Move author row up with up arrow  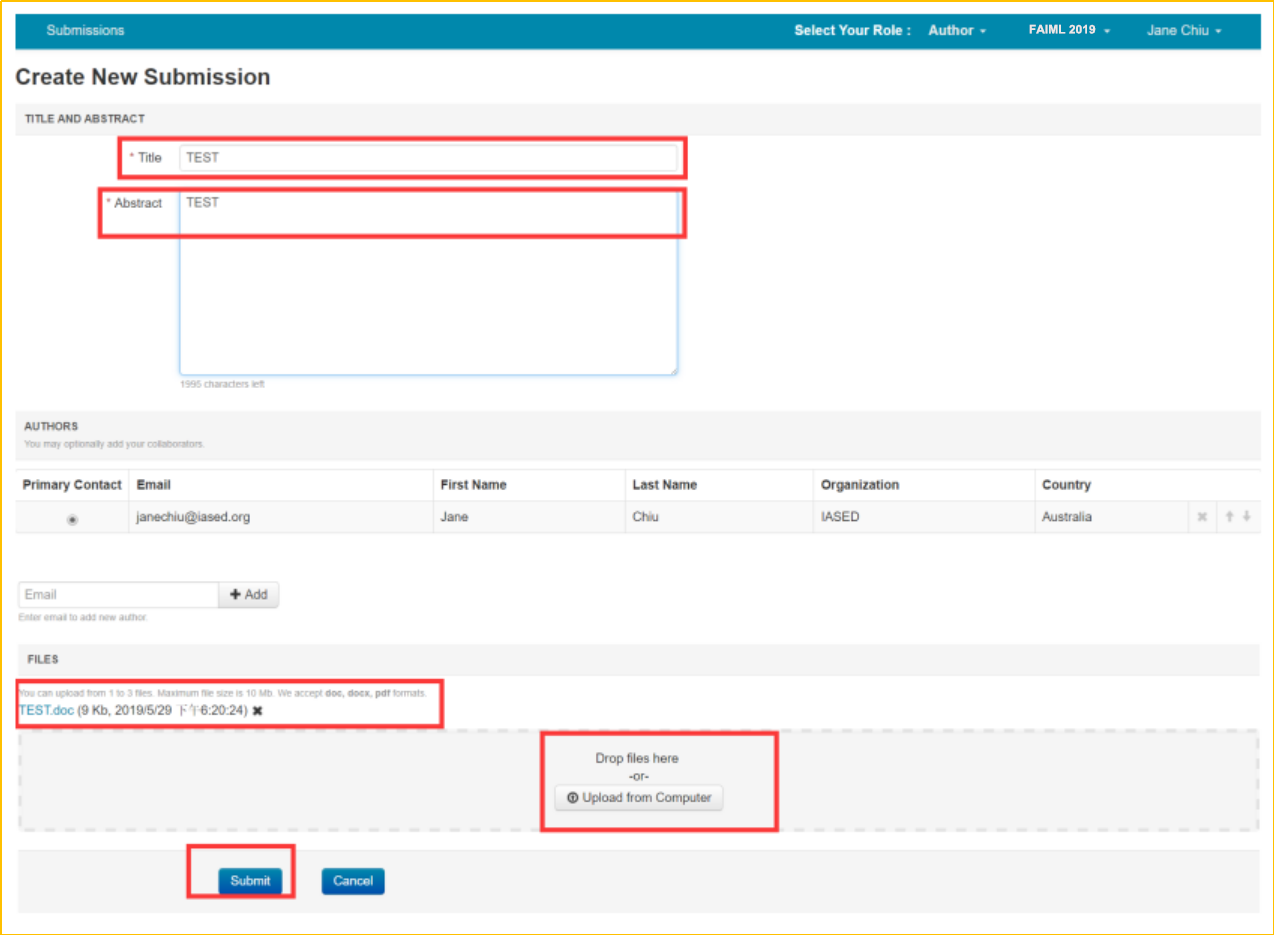[1230, 517]
